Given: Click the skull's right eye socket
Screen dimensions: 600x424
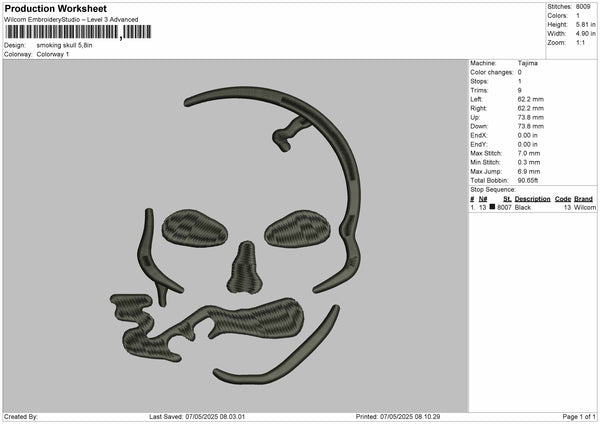Looking at the screenshot, I should (x=297, y=229).
